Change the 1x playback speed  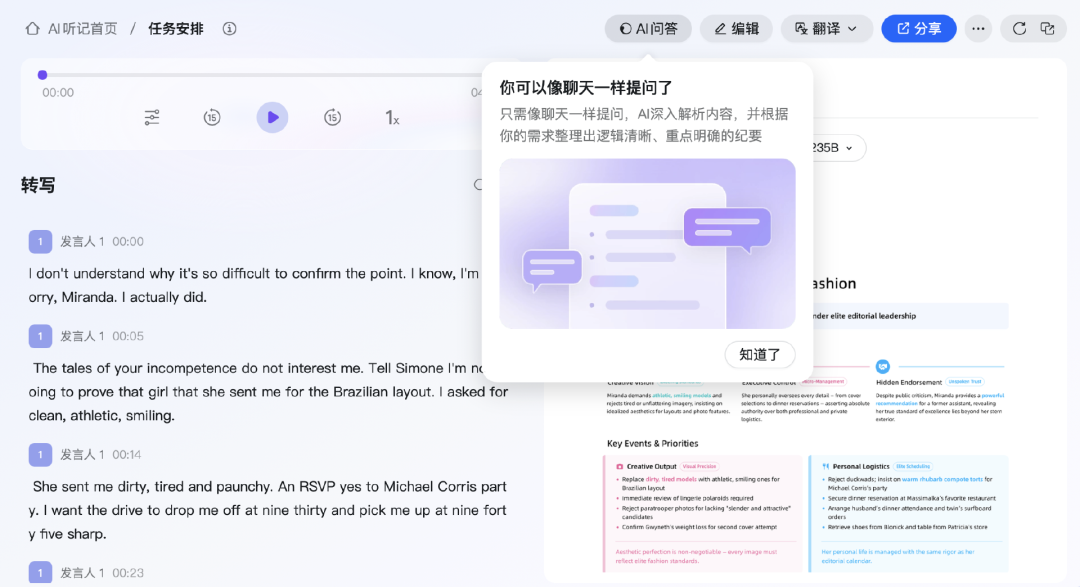click(x=392, y=118)
